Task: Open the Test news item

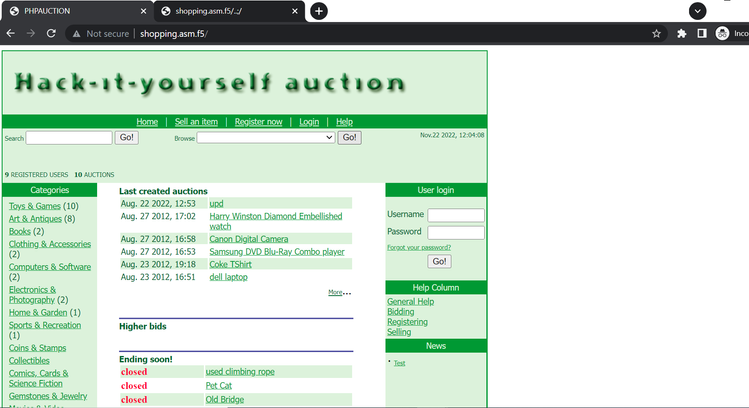Action: click(x=399, y=363)
